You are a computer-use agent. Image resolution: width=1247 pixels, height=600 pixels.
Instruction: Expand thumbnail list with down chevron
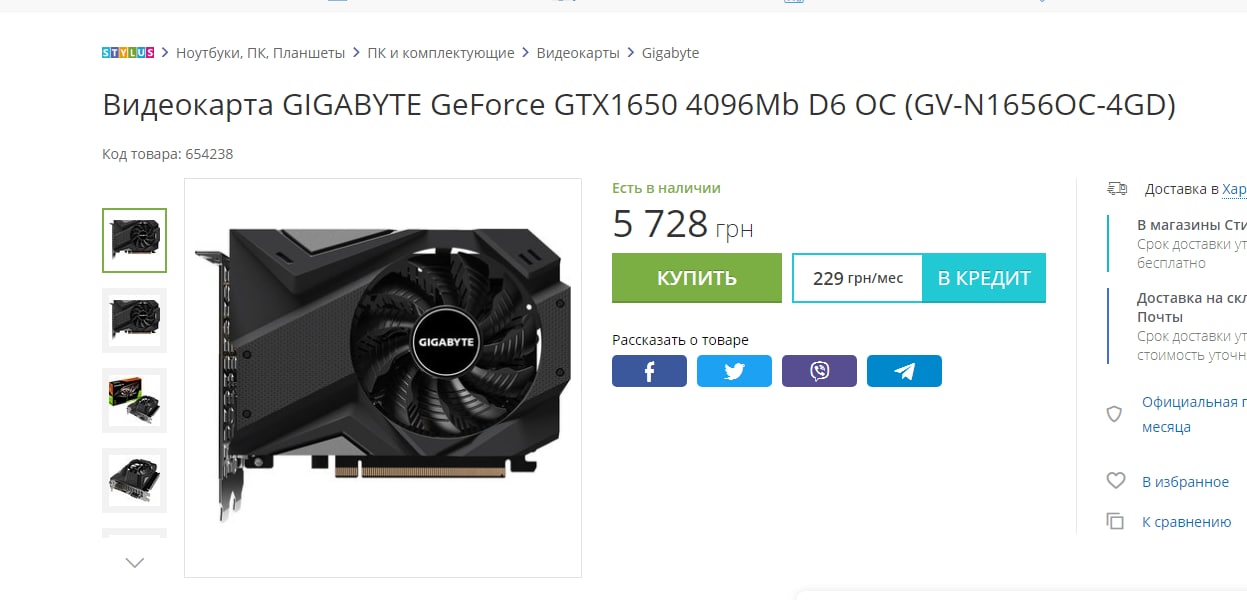point(135,563)
